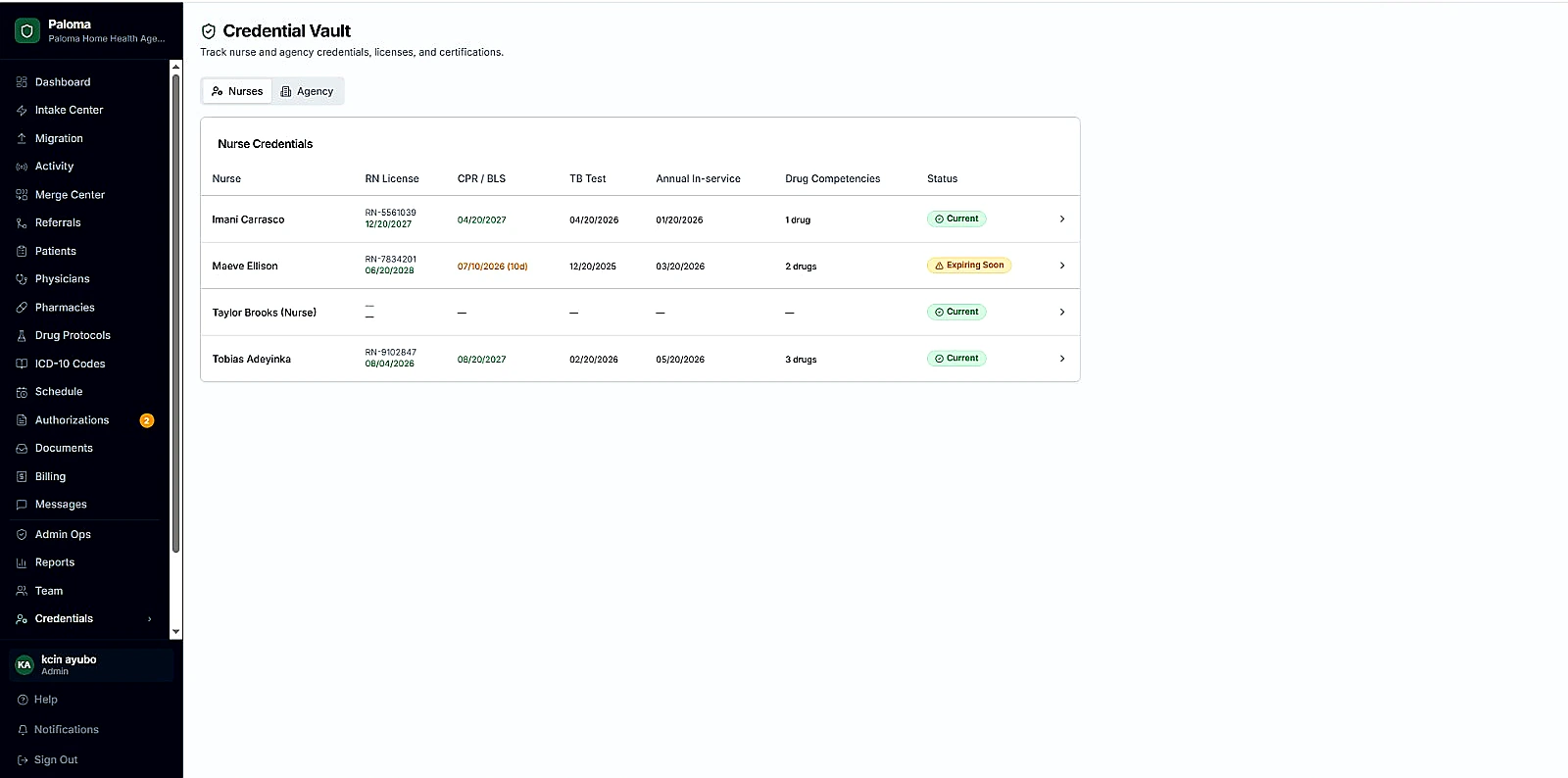Click the sidebar scrollbar down arrow

pyautogui.click(x=175, y=633)
